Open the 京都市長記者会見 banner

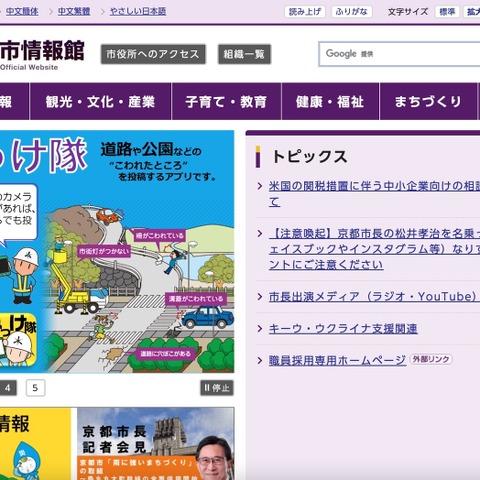click(x=156, y=444)
